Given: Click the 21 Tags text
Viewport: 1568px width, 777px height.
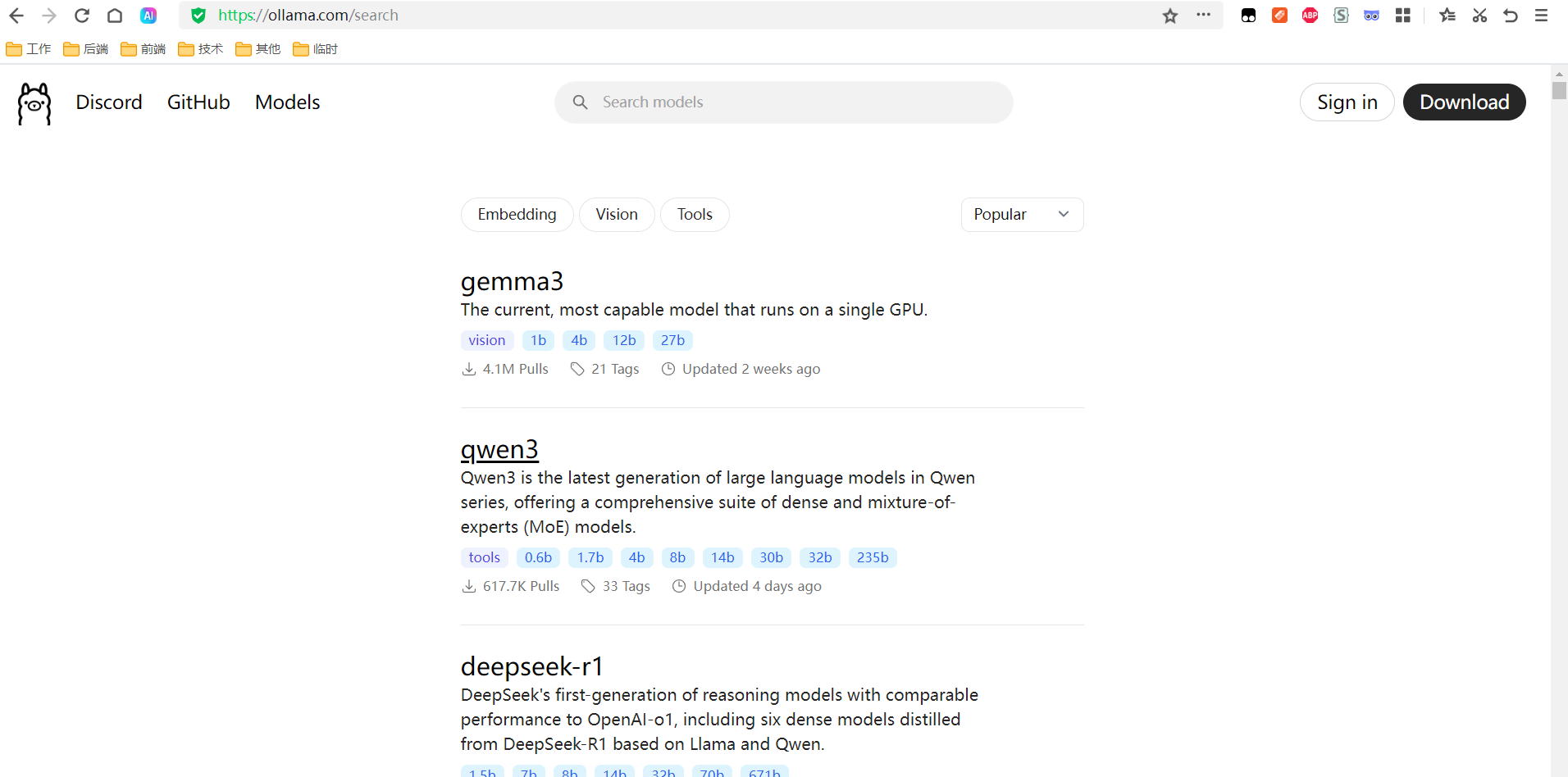Looking at the screenshot, I should (615, 369).
